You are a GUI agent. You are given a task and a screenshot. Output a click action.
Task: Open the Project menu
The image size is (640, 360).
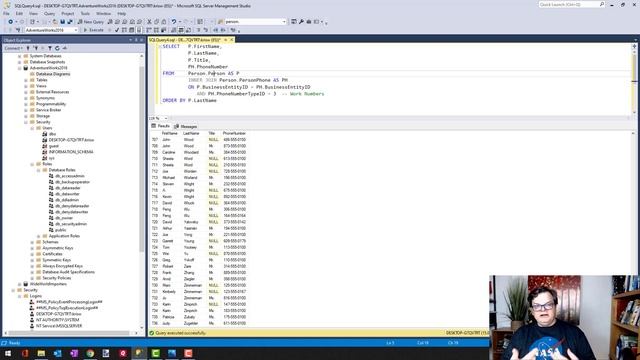tap(68, 13)
